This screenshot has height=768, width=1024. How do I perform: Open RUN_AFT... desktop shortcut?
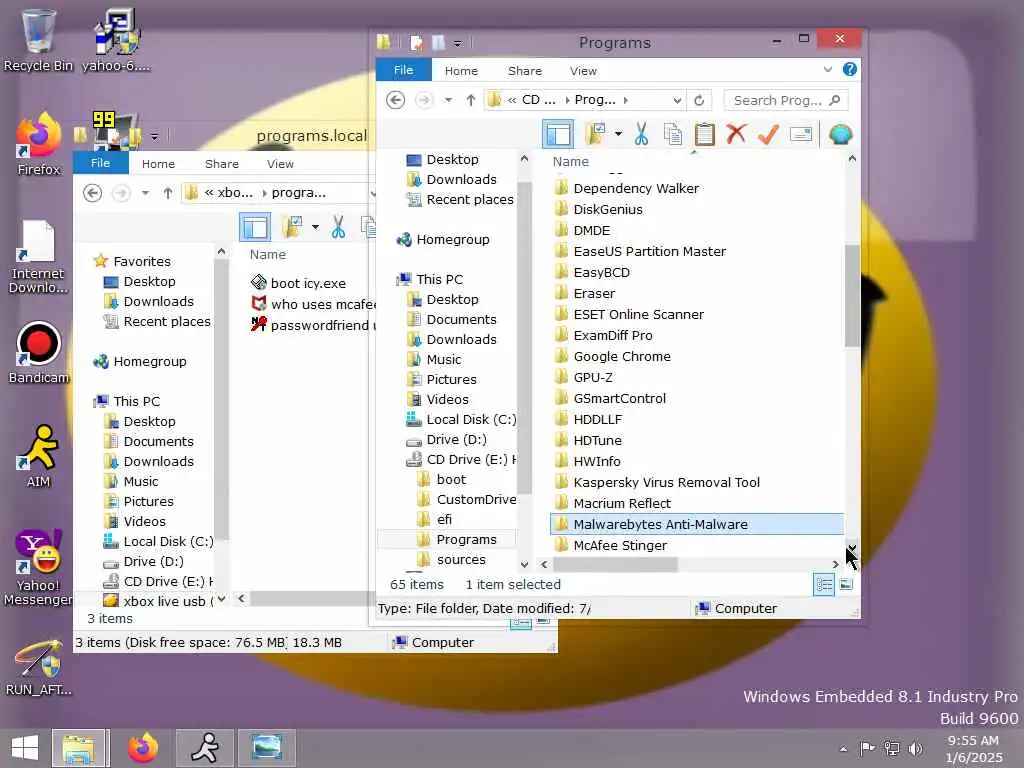click(39, 667)
